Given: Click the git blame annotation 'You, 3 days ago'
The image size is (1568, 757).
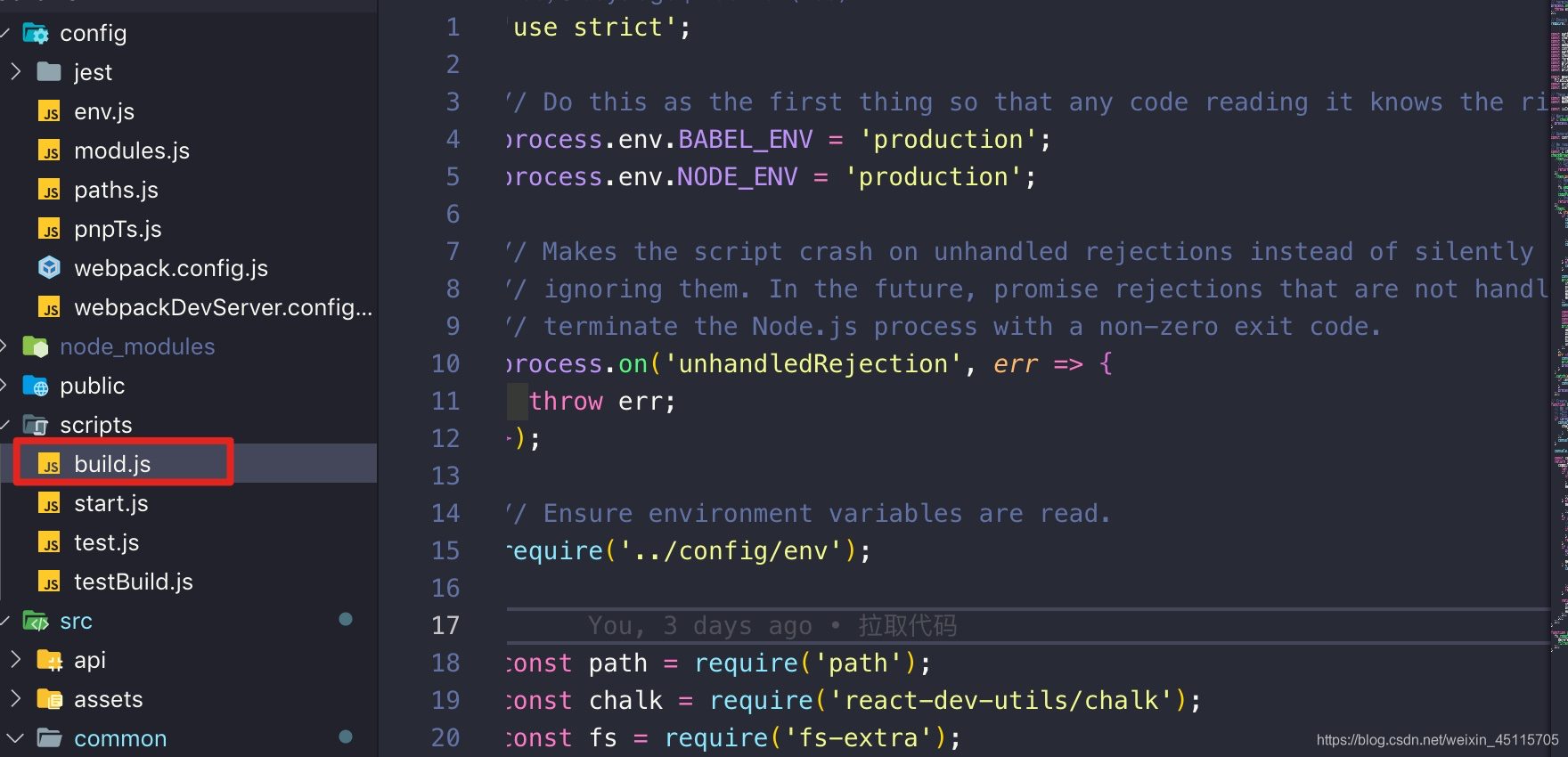Looking at the screenshot, I should pos(699,625).
